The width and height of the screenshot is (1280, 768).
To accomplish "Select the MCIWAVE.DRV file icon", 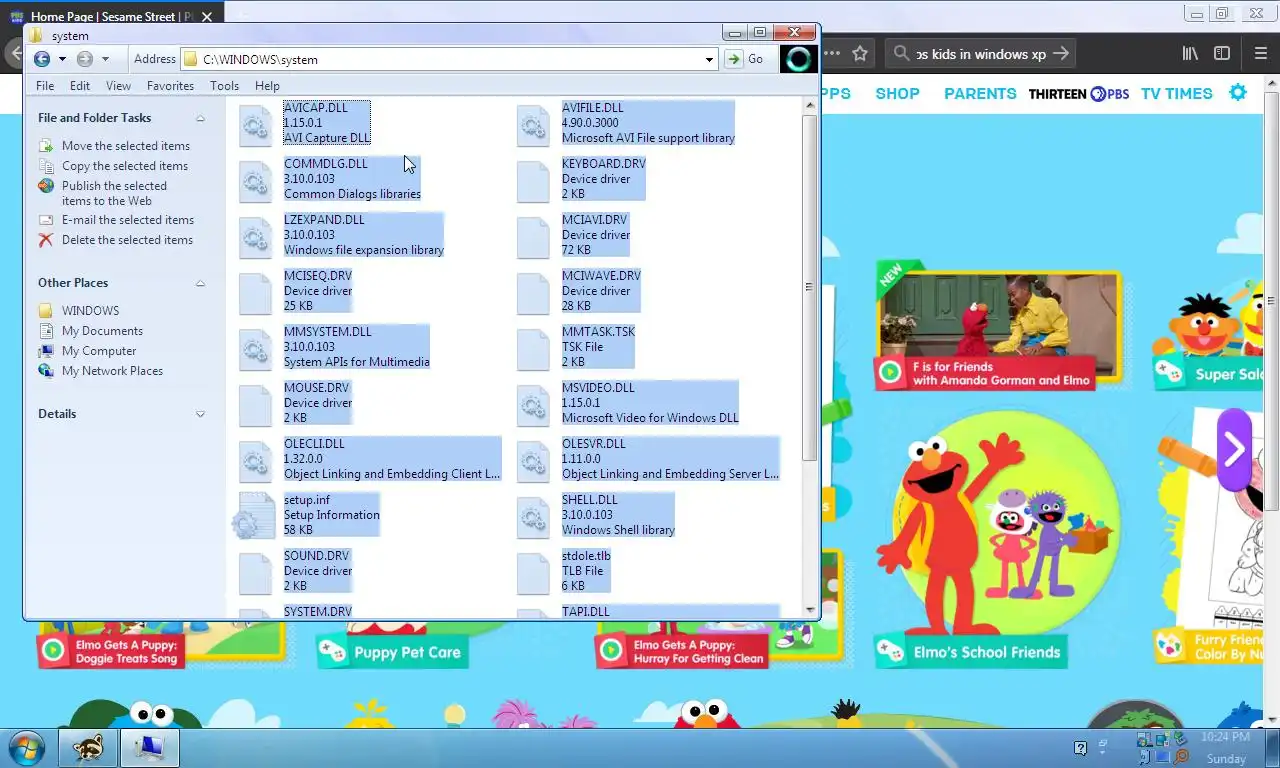I will pyautogui.click(x=533, y=293).
